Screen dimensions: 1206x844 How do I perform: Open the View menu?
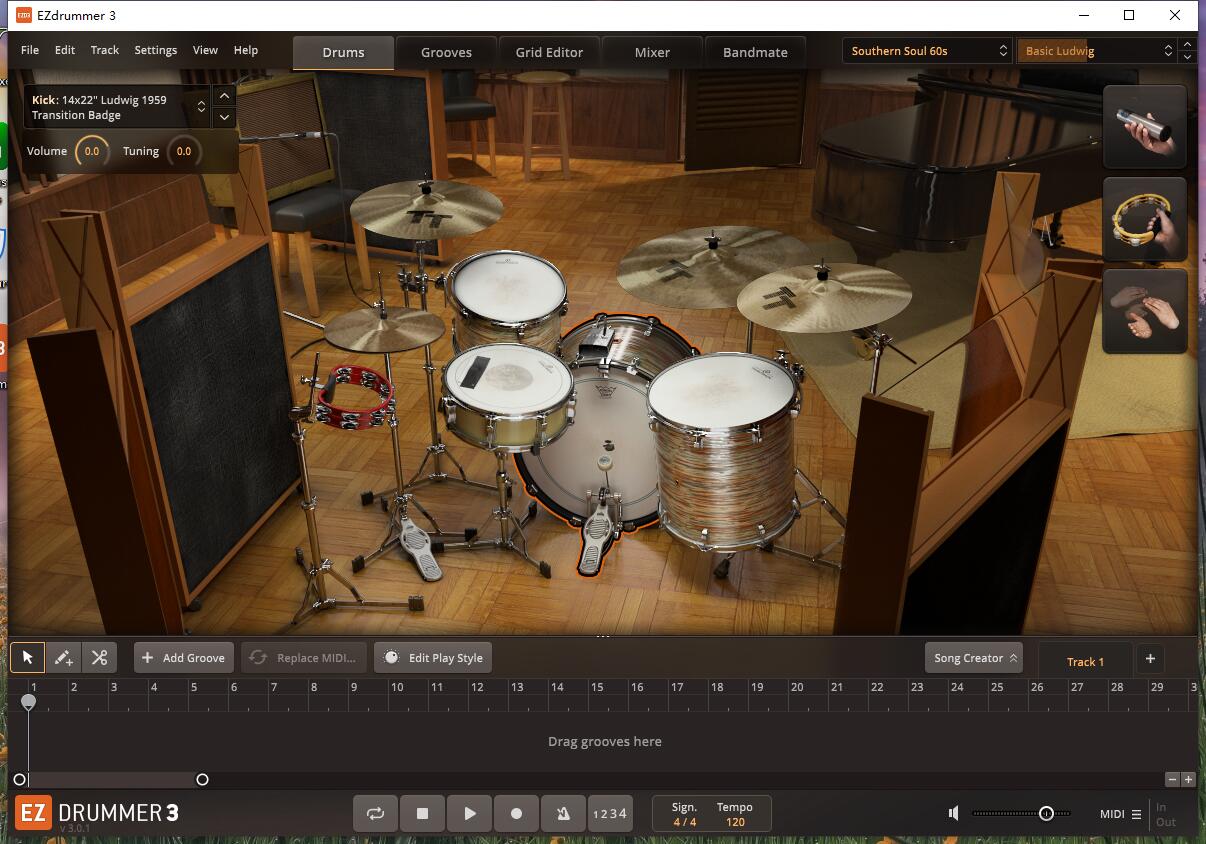coord(205,50)
